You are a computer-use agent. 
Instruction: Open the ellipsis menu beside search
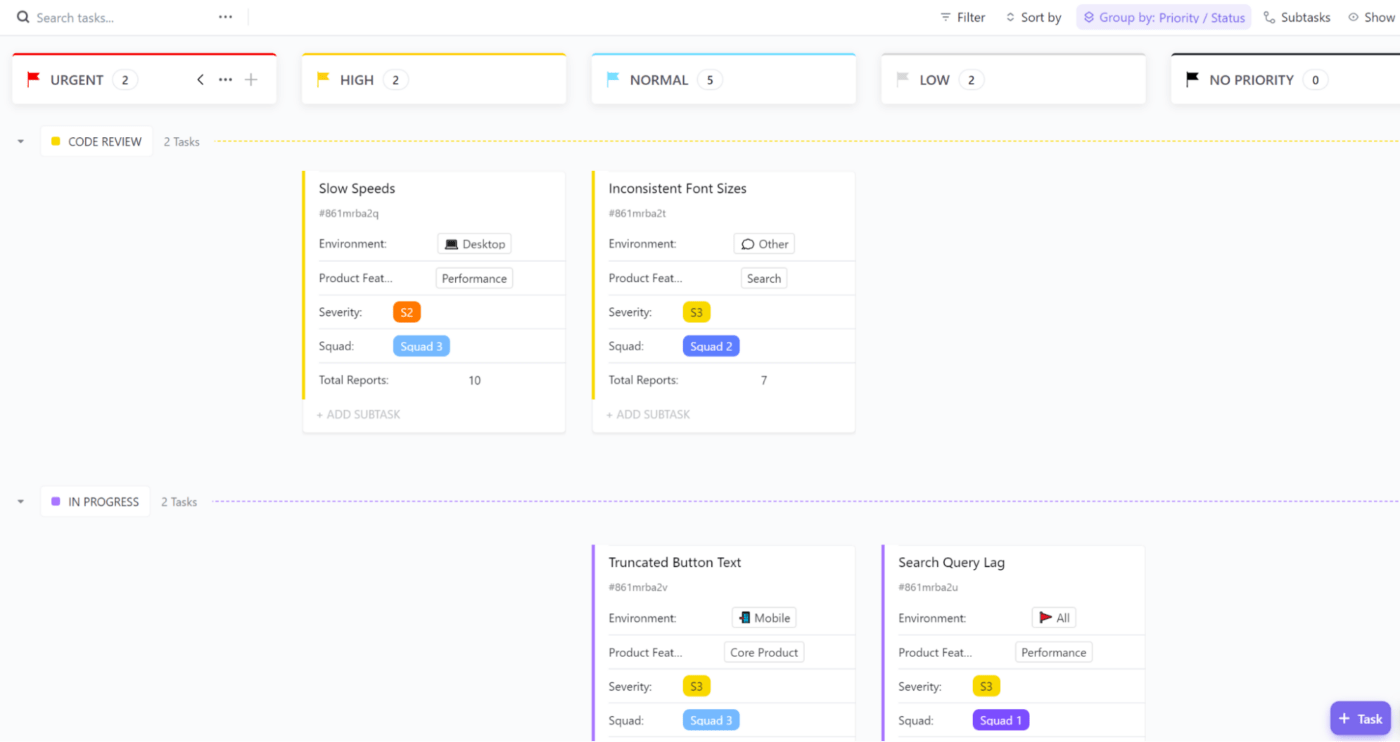click(x=225, y=17)
